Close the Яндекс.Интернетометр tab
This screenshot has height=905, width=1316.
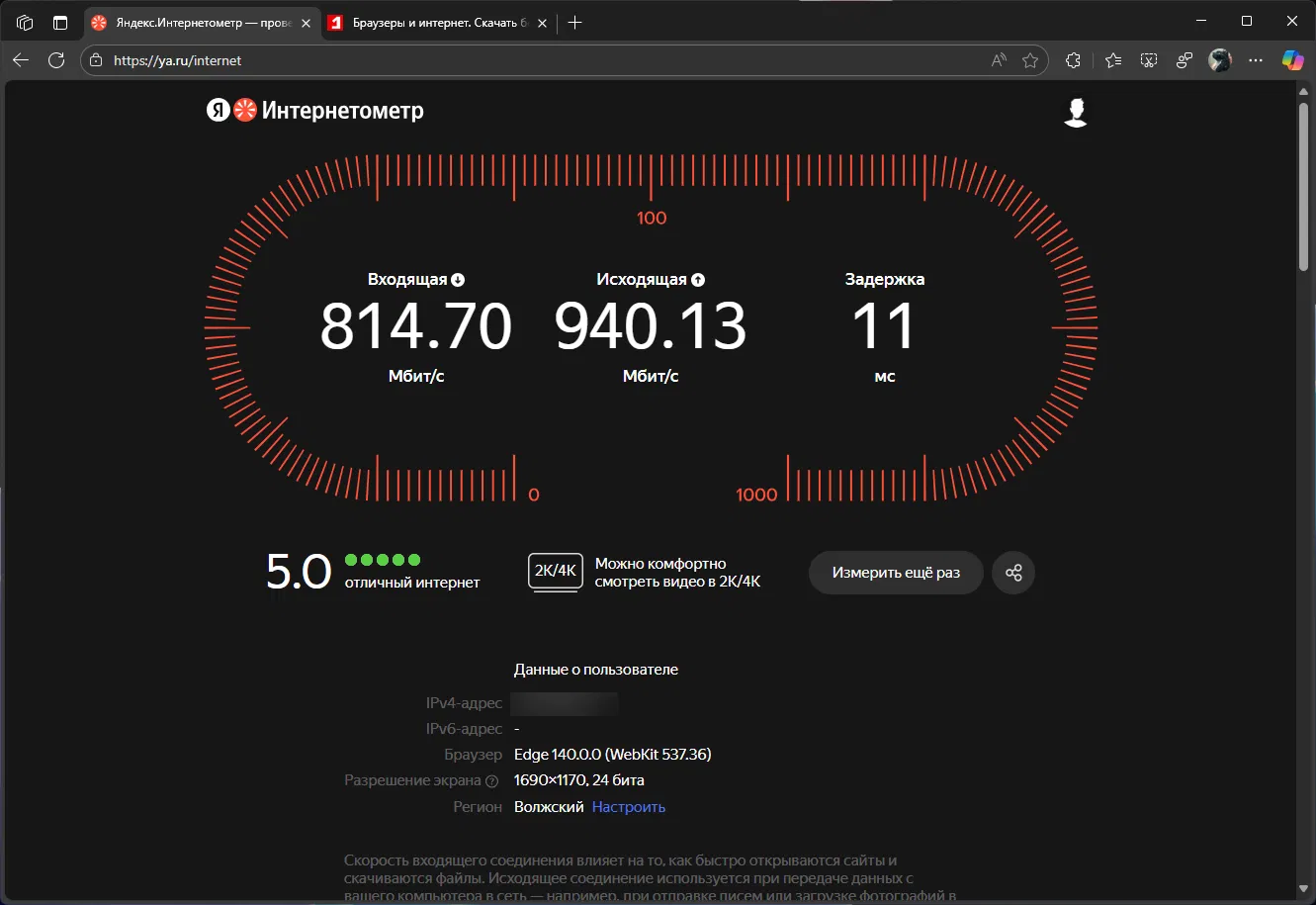(x=306, y=23)
